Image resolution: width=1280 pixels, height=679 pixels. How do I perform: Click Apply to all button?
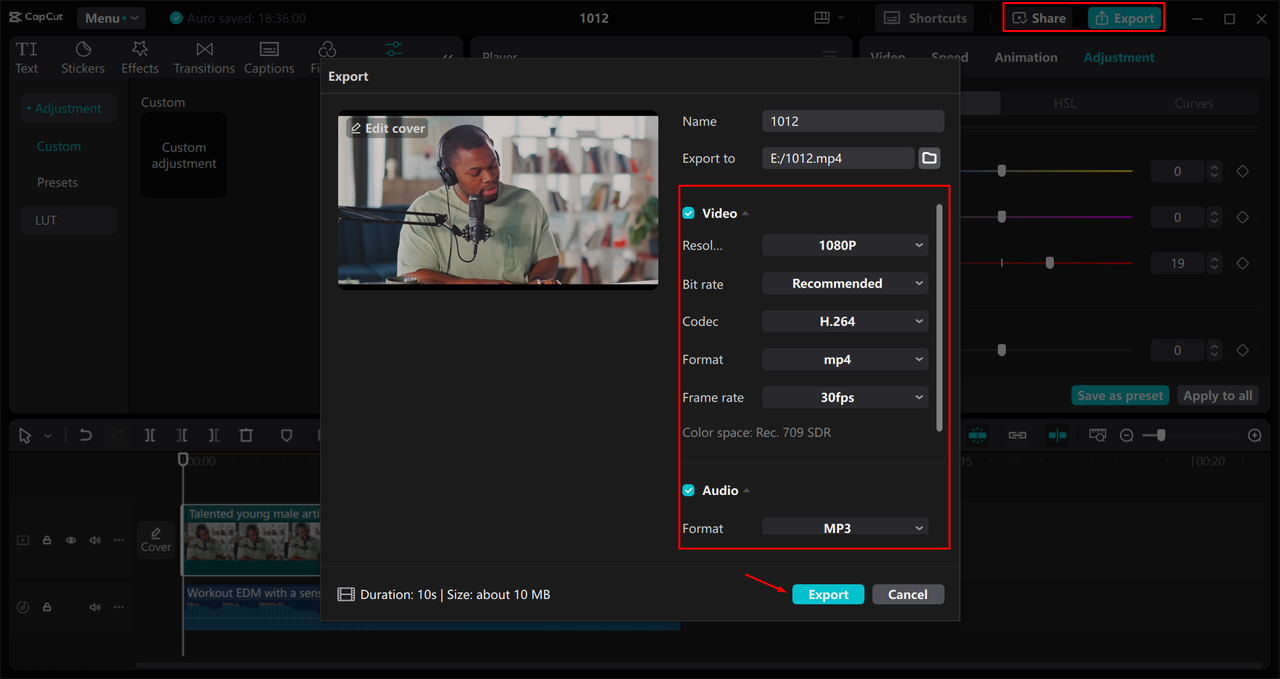(x=1217, y=395)
